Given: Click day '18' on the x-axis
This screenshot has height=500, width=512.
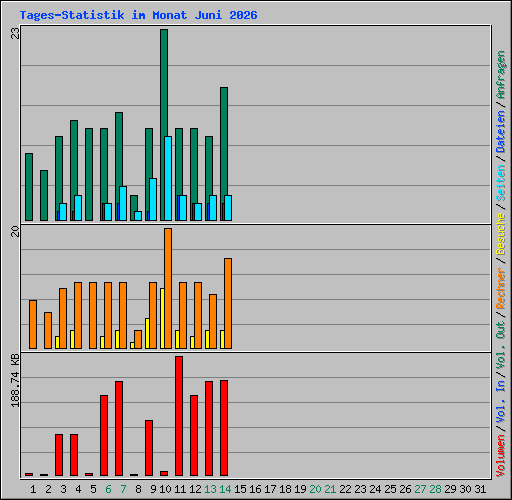Looking at the screenshot, I should point(285,489).
